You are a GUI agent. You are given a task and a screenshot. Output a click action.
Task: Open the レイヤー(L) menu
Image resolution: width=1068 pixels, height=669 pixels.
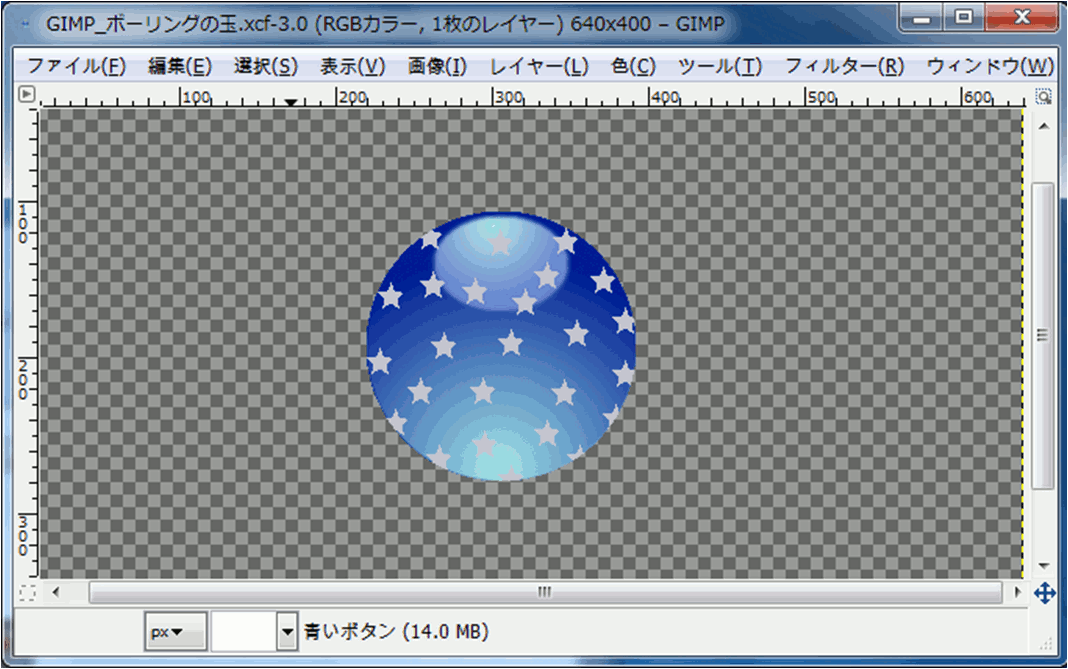pos(539,67)
